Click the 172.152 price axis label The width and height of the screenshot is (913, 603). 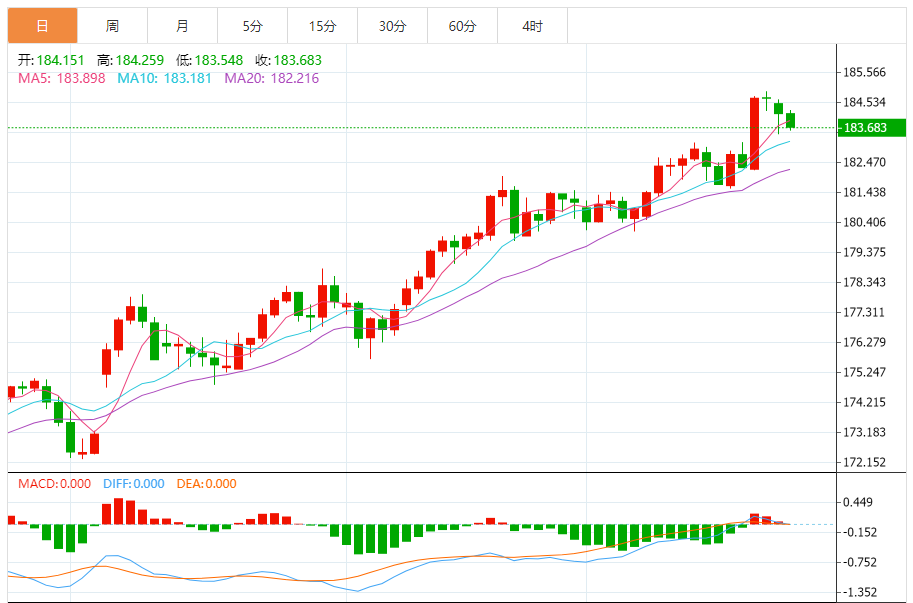click(864, 463)
